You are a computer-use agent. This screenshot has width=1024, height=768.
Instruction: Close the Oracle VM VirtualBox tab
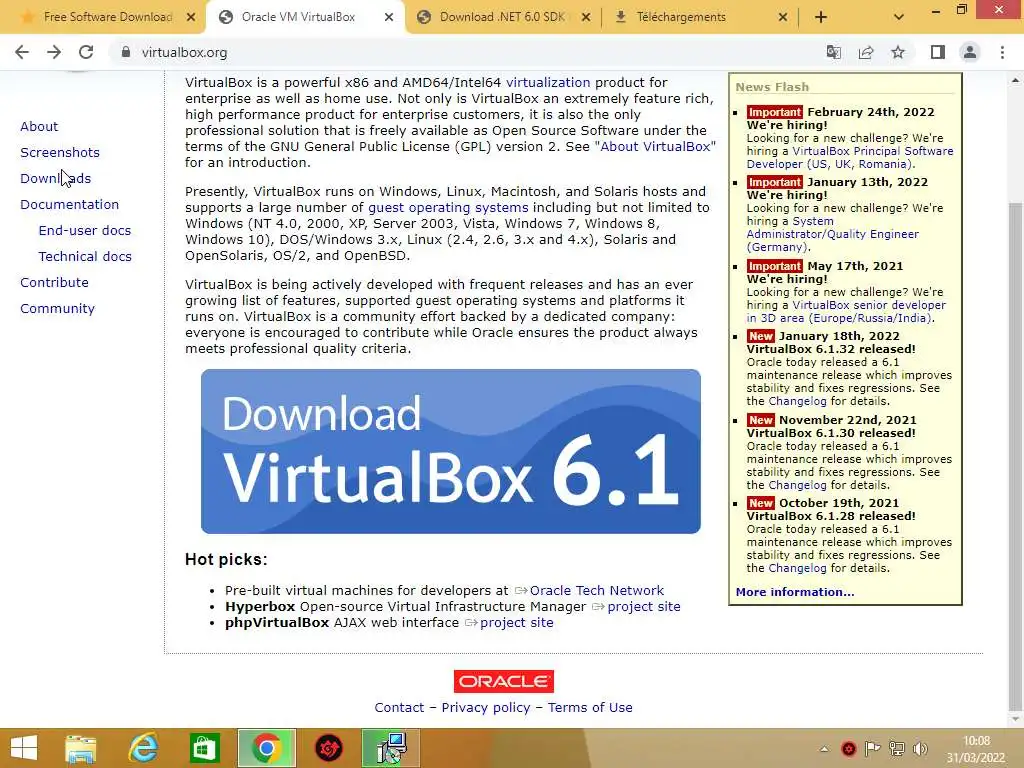pos(389,17)
